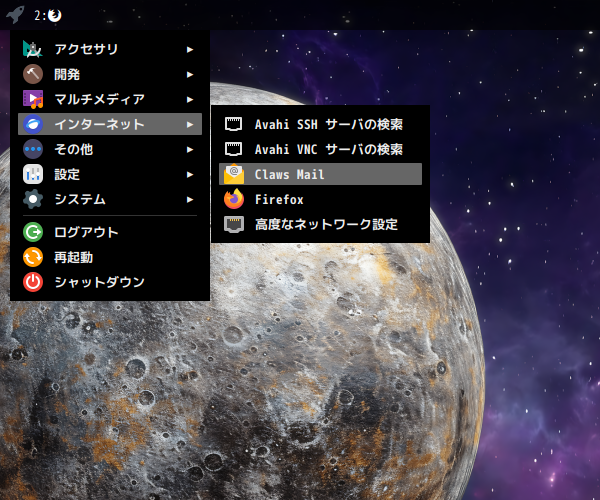
Task: Expand the 開発 submenu arrow
Action: (190, 75)
